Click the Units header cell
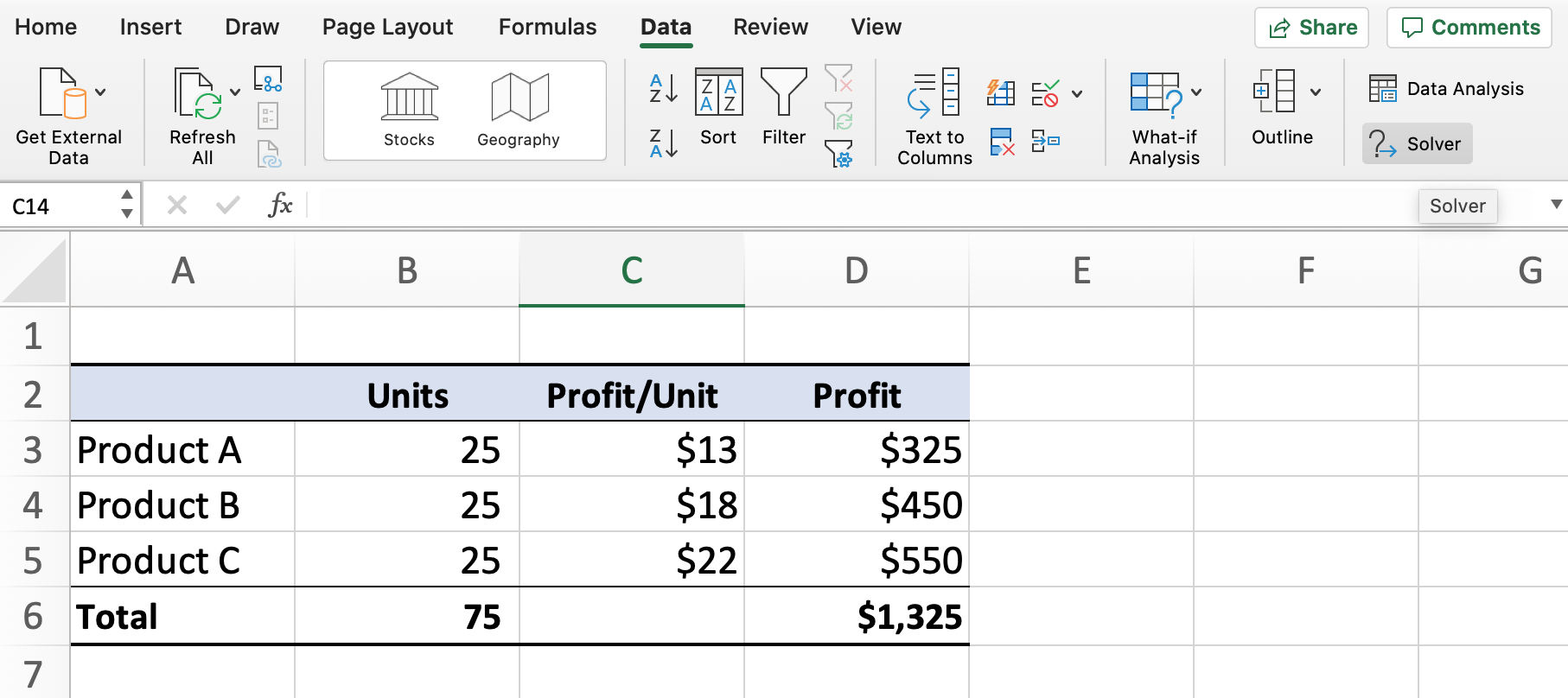 point(407,394)
